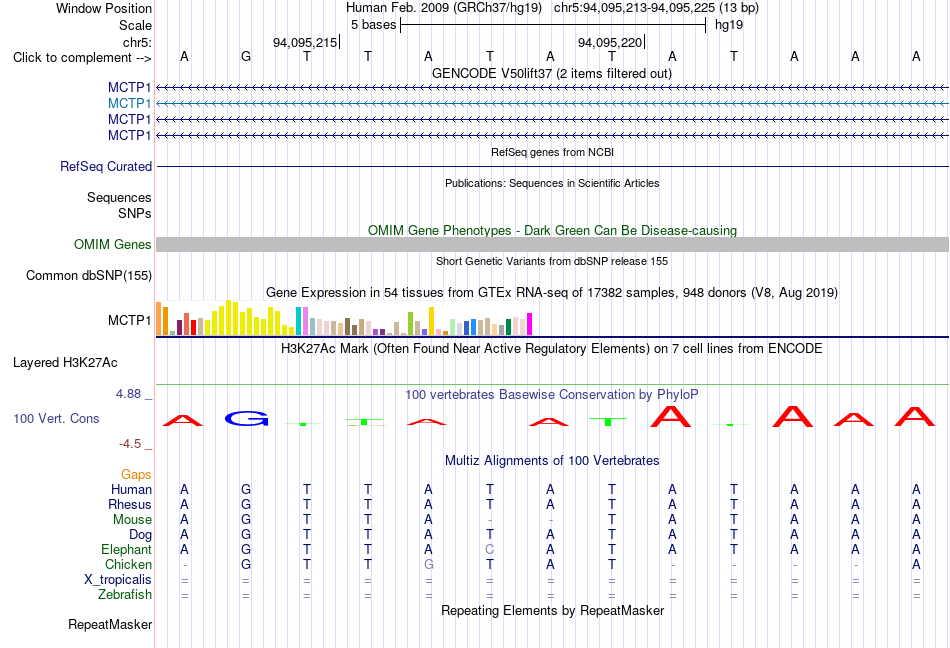This screenshot has height=648, width=950.
Task: Click the -4.5 PhyloP lower value
Action: pyautogui.click(x=130, y=444)
